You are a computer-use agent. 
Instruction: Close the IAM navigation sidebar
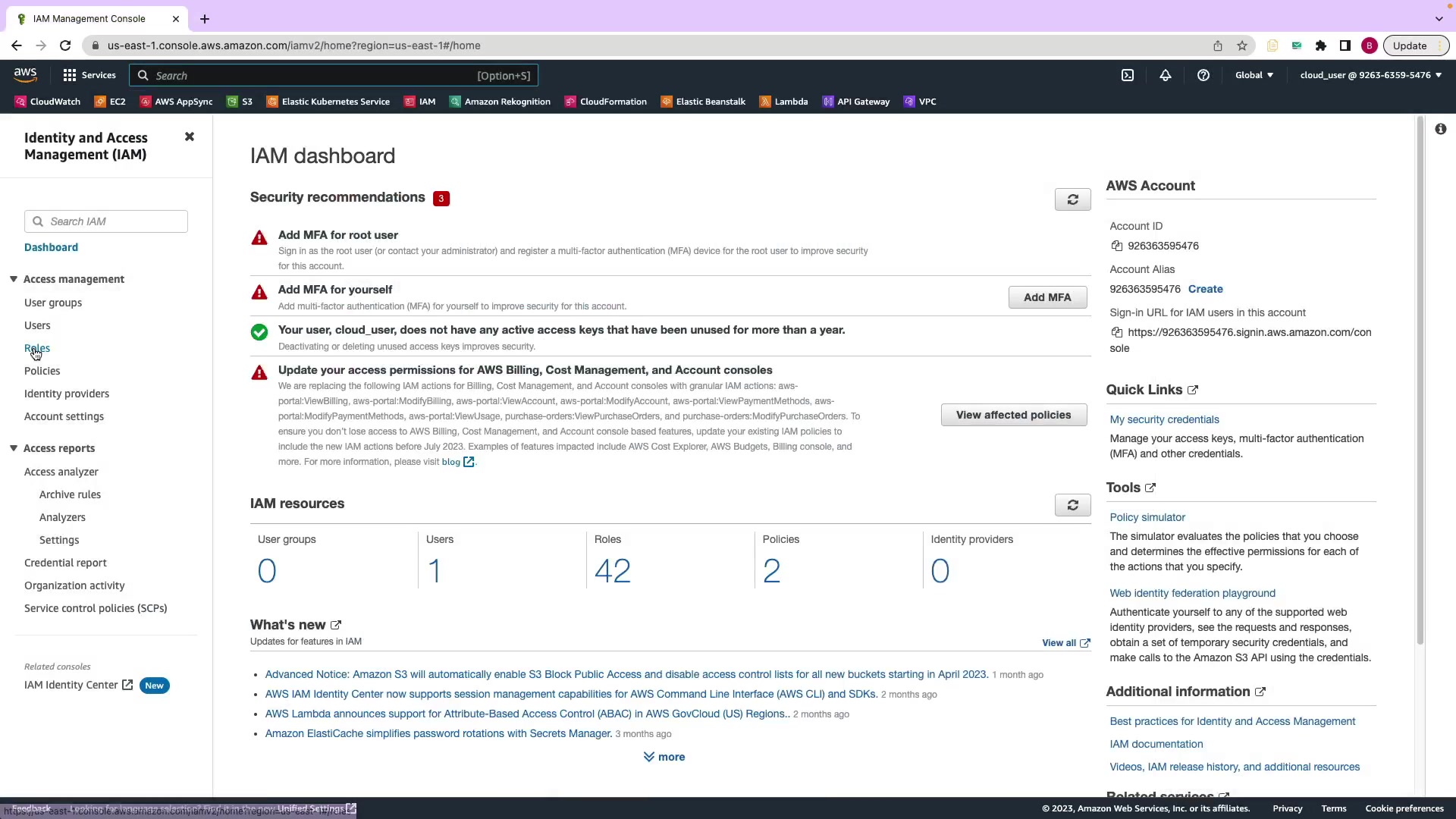coord(190,136)
